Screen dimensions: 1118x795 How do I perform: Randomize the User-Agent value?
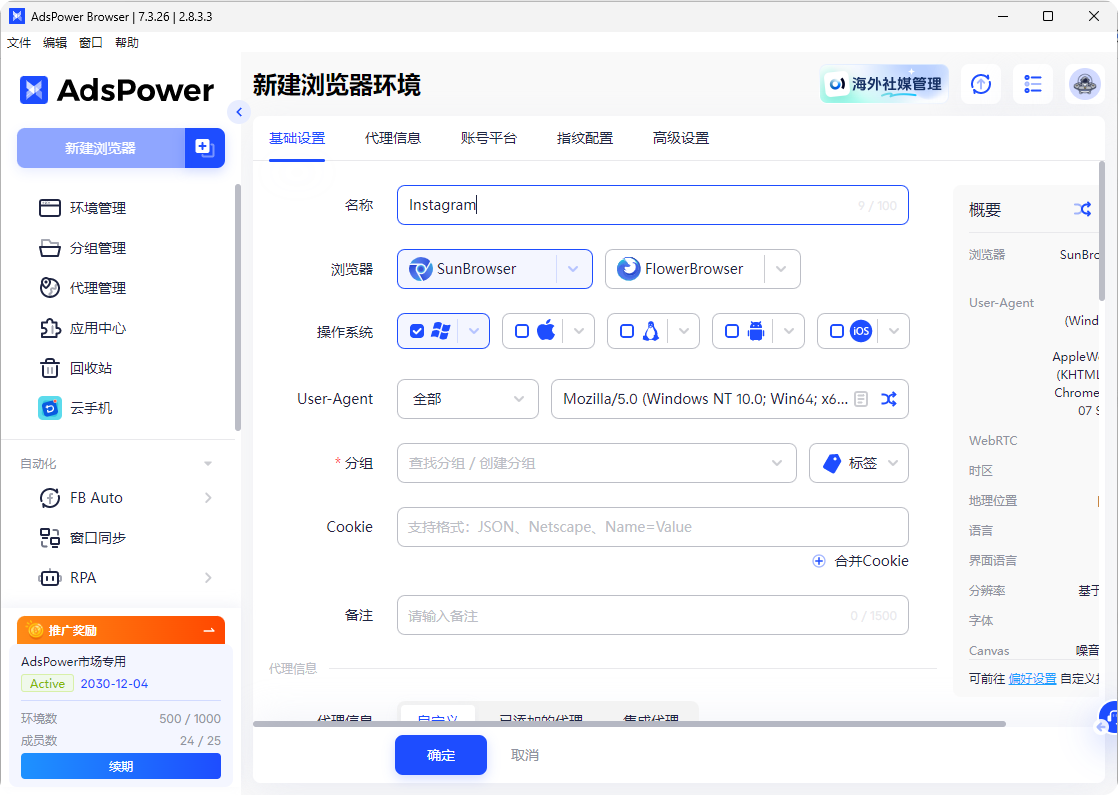pyautogui.click(x=889, y=398)
